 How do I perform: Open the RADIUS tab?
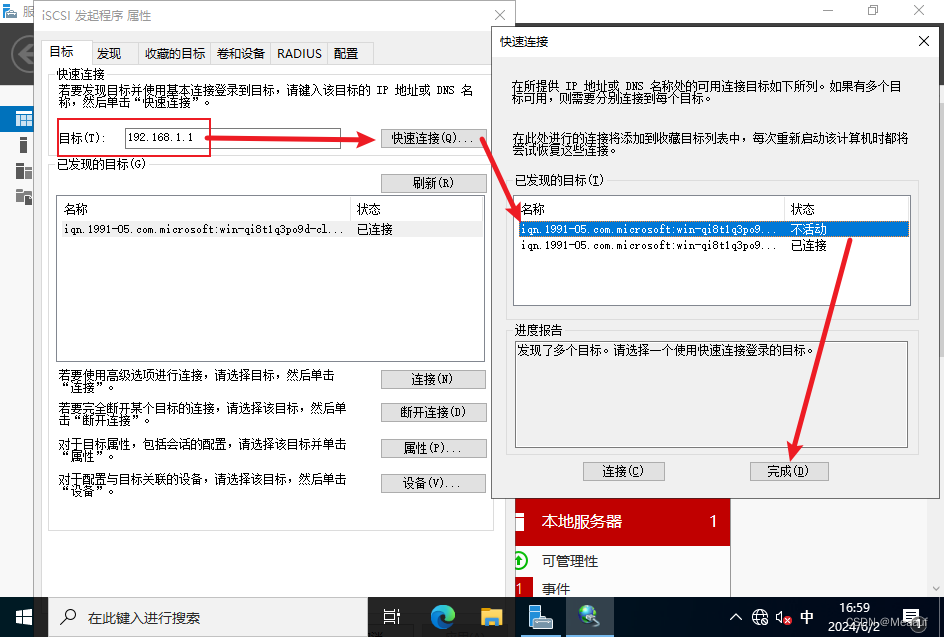[299, 54]
